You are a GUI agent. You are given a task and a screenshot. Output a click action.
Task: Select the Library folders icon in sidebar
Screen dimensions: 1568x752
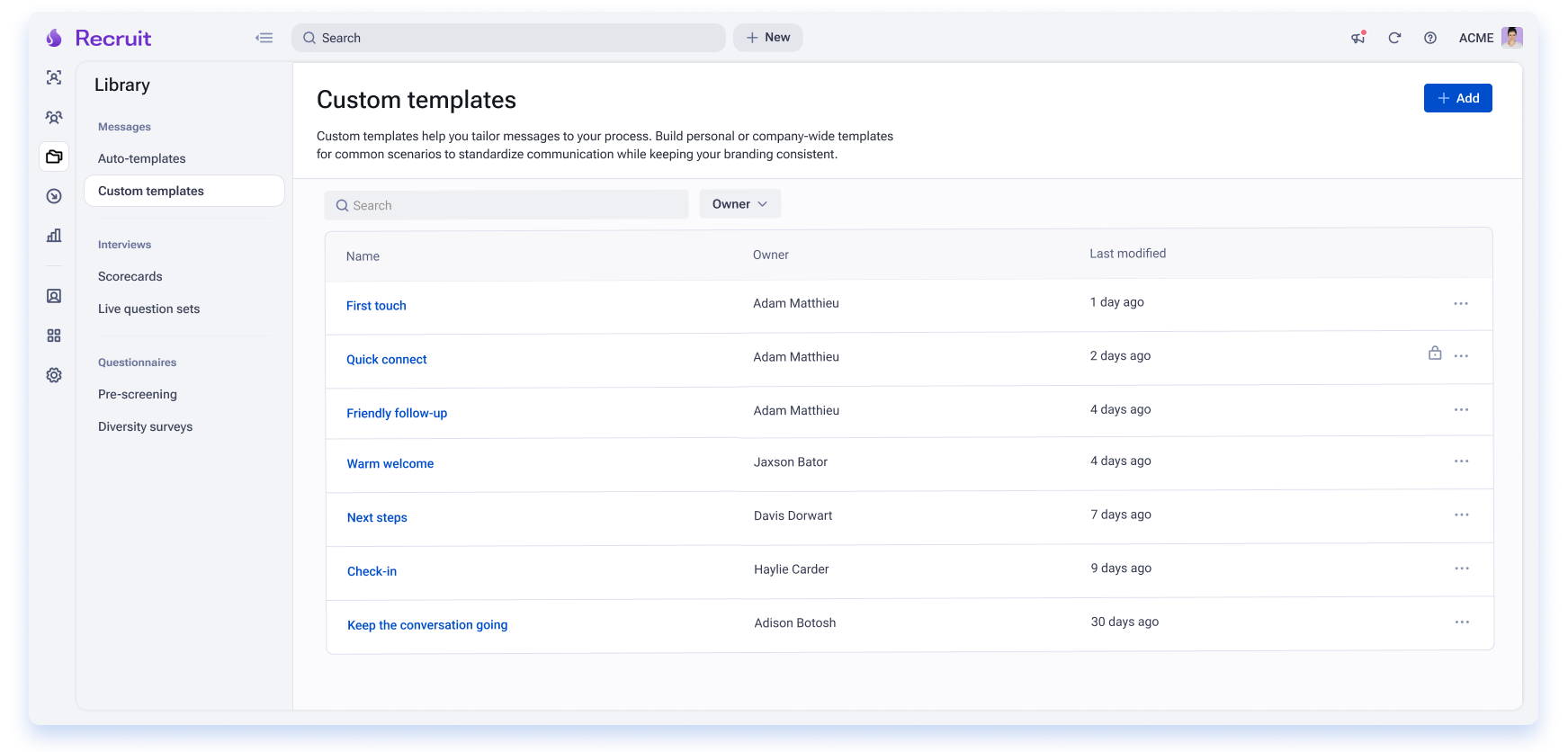point(54,157)
